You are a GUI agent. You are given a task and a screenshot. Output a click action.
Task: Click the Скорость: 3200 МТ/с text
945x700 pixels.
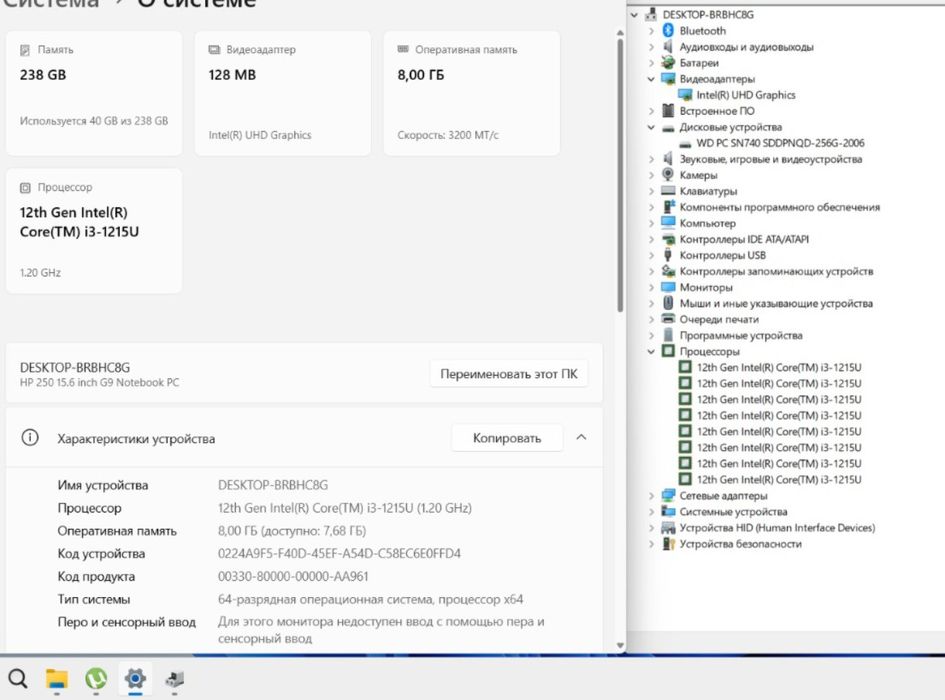click(448, 135)
